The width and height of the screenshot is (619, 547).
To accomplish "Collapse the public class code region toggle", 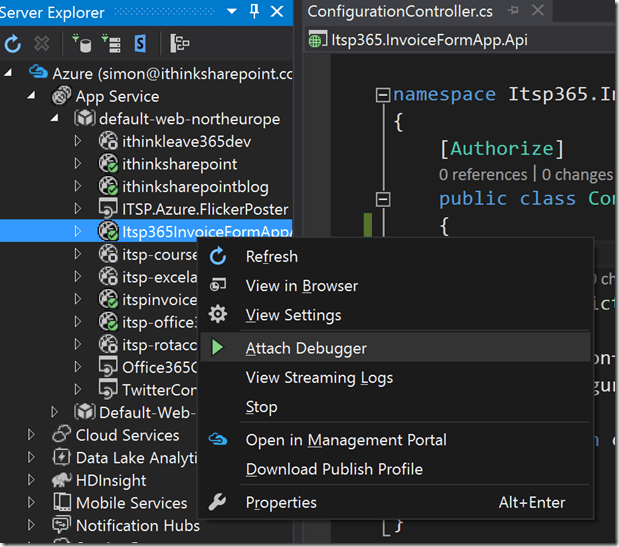I will pyautogui.click(x=382, y=198).
